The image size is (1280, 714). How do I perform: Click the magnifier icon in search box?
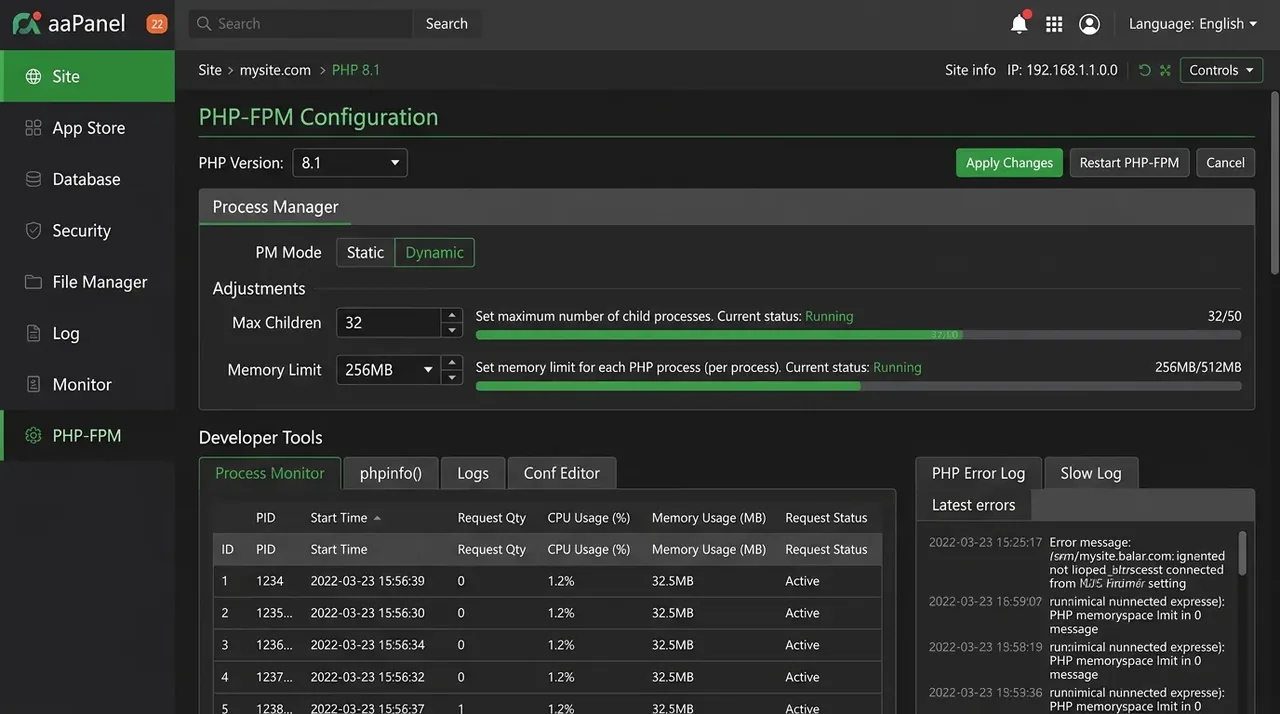tap(204, 24)
